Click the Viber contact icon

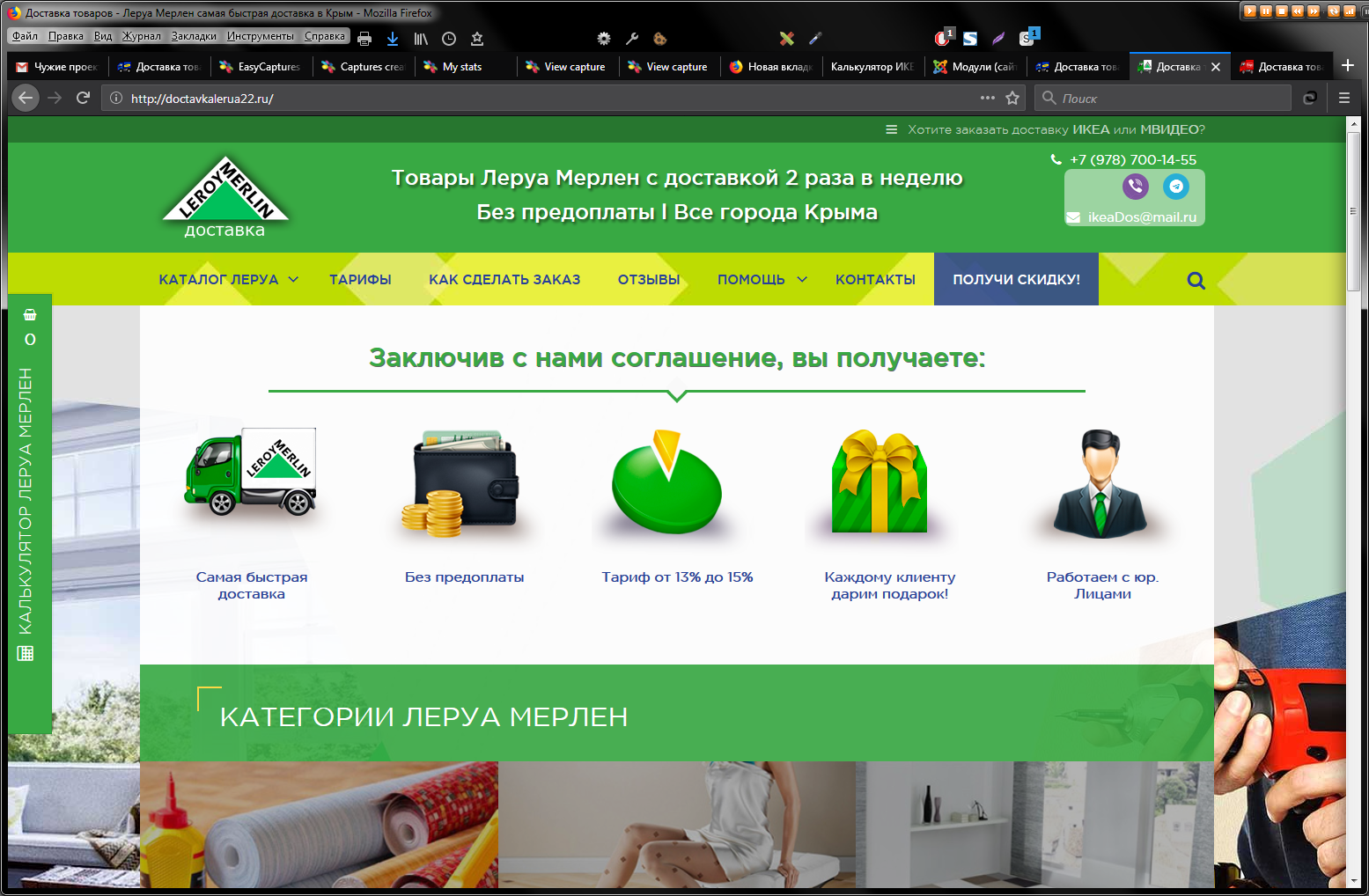click(1136, 186)
